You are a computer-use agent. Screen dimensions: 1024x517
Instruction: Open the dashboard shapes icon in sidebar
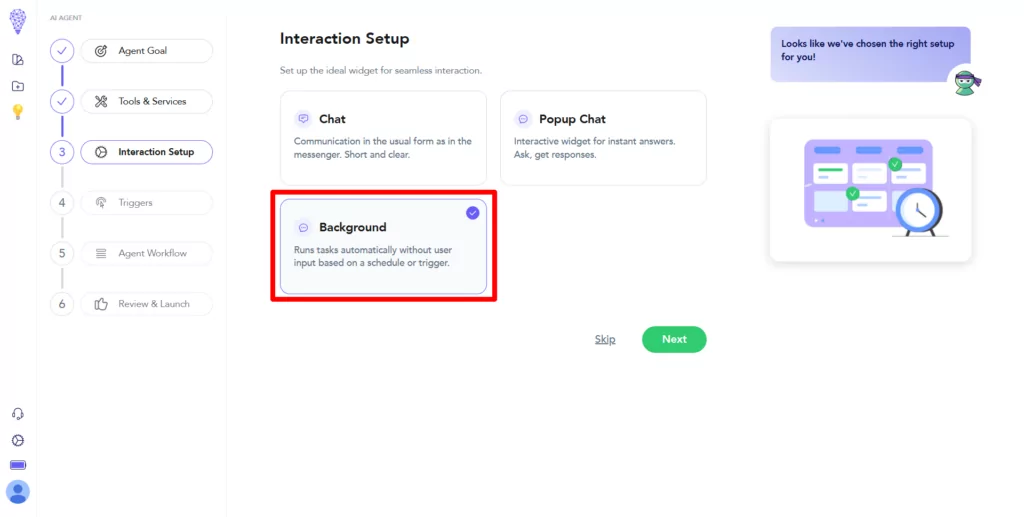[x=18, y=59]
